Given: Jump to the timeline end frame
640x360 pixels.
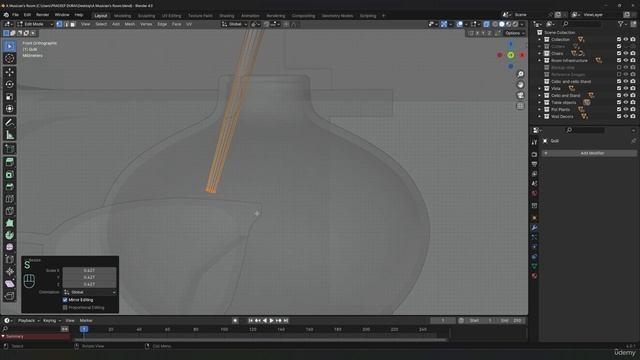Looking at the screenshot, I should point(286,321).
